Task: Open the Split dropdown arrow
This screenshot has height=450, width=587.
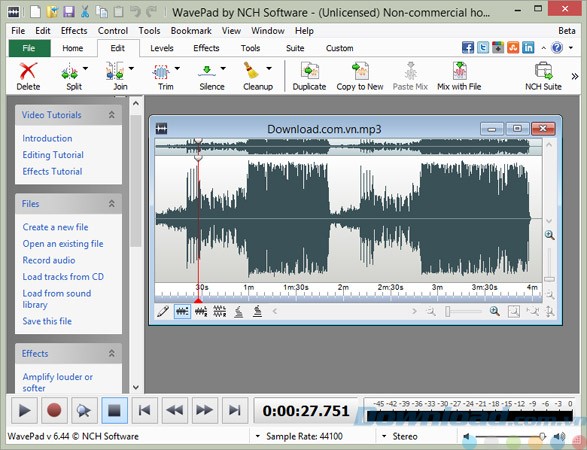Action: click(85, 68)
